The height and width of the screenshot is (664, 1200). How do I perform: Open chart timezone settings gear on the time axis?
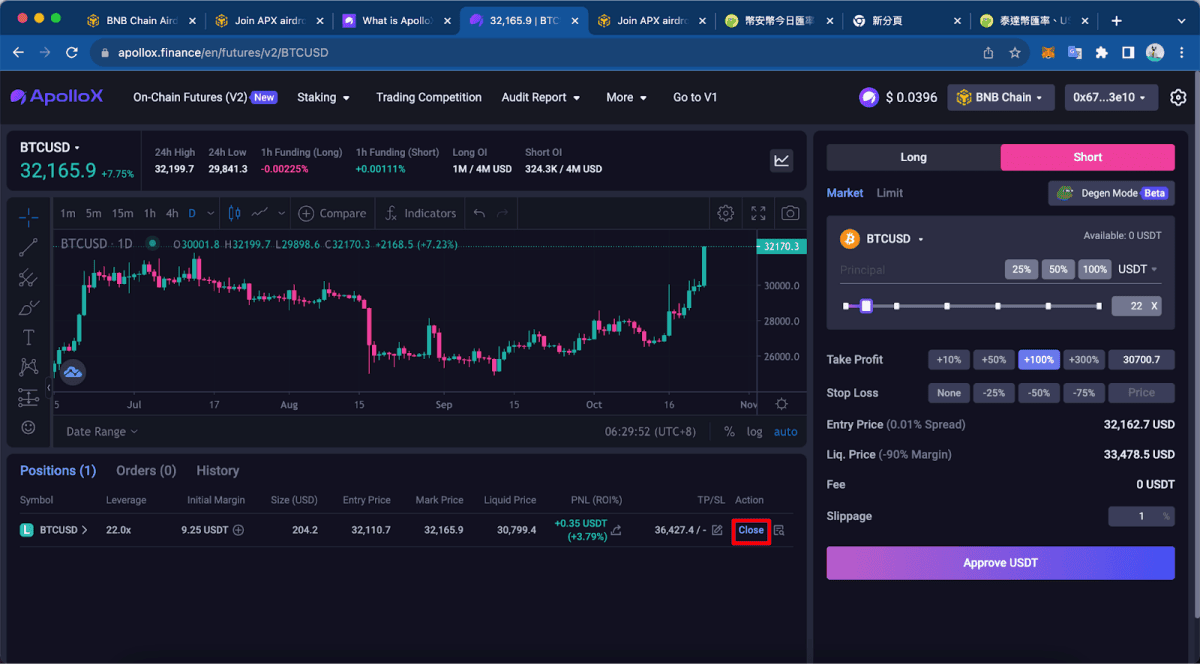pyautogui.click(x=781, y=404)
